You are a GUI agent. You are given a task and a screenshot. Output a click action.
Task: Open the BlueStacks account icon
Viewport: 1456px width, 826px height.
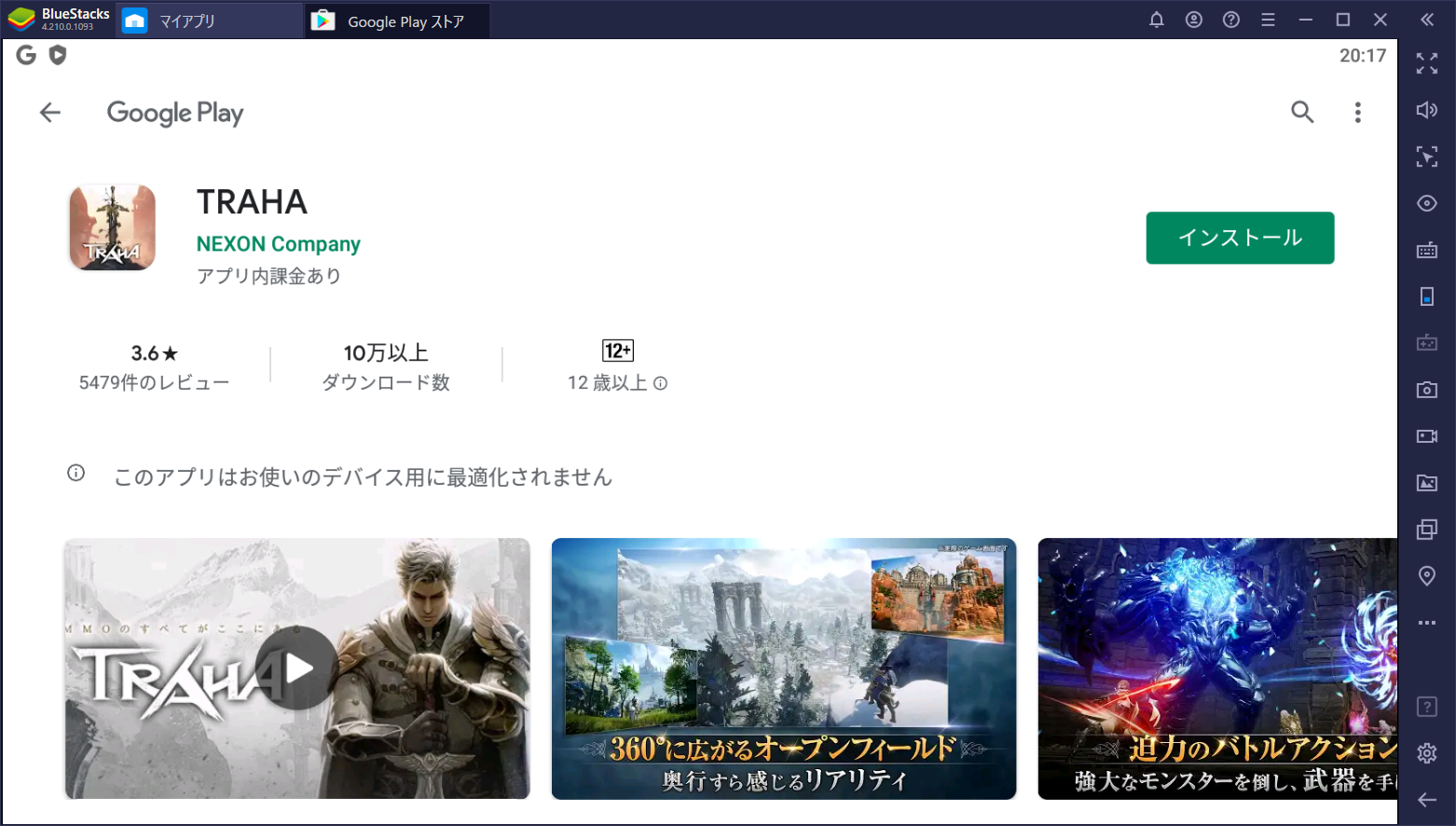click(1194, 20)
